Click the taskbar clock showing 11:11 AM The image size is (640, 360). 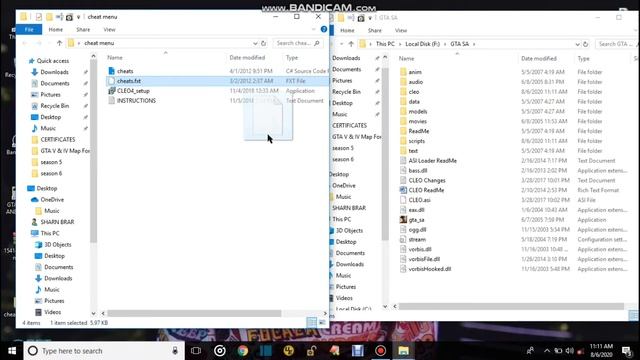[601, 351]
